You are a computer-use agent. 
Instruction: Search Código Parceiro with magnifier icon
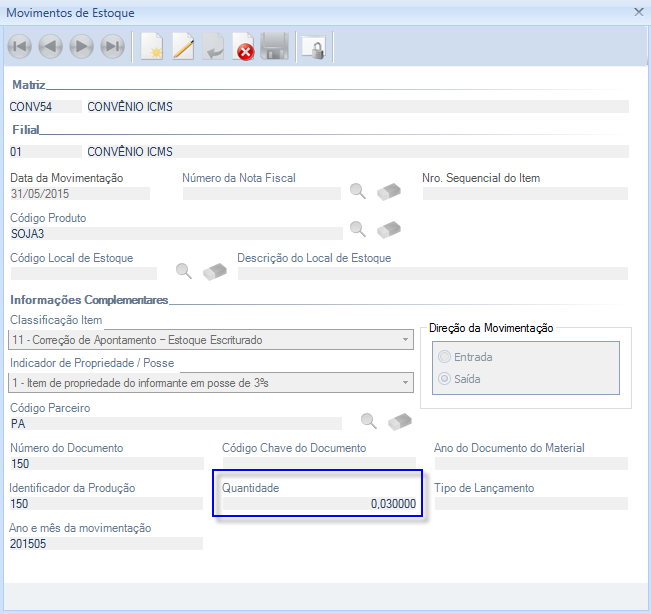click(369, 421)
